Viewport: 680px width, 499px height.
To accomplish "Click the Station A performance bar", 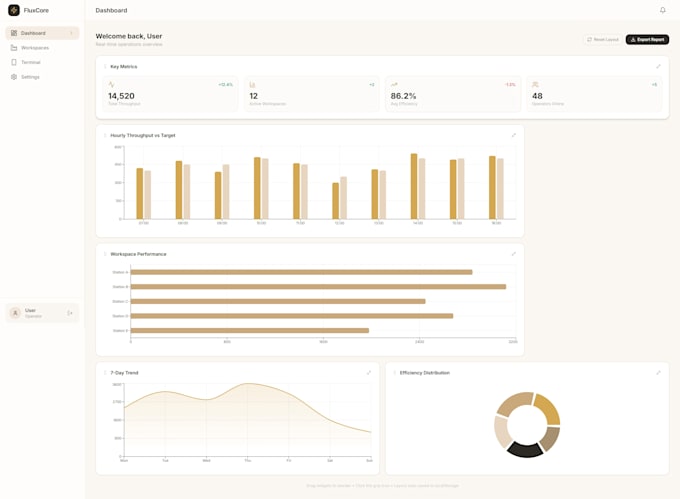I will (x=301, y=272).
